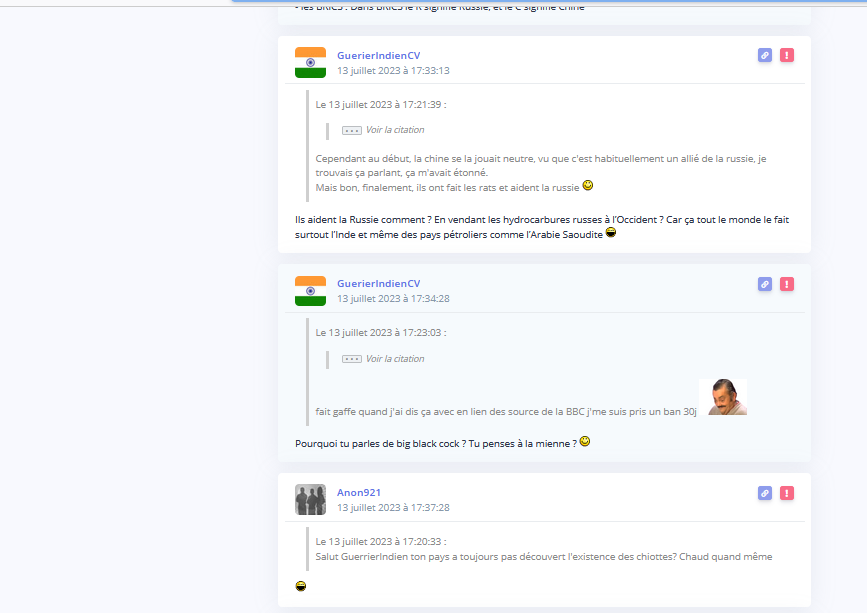Click timestamp 13 juillet 2023 à 17:33:13

coord(393,71)
